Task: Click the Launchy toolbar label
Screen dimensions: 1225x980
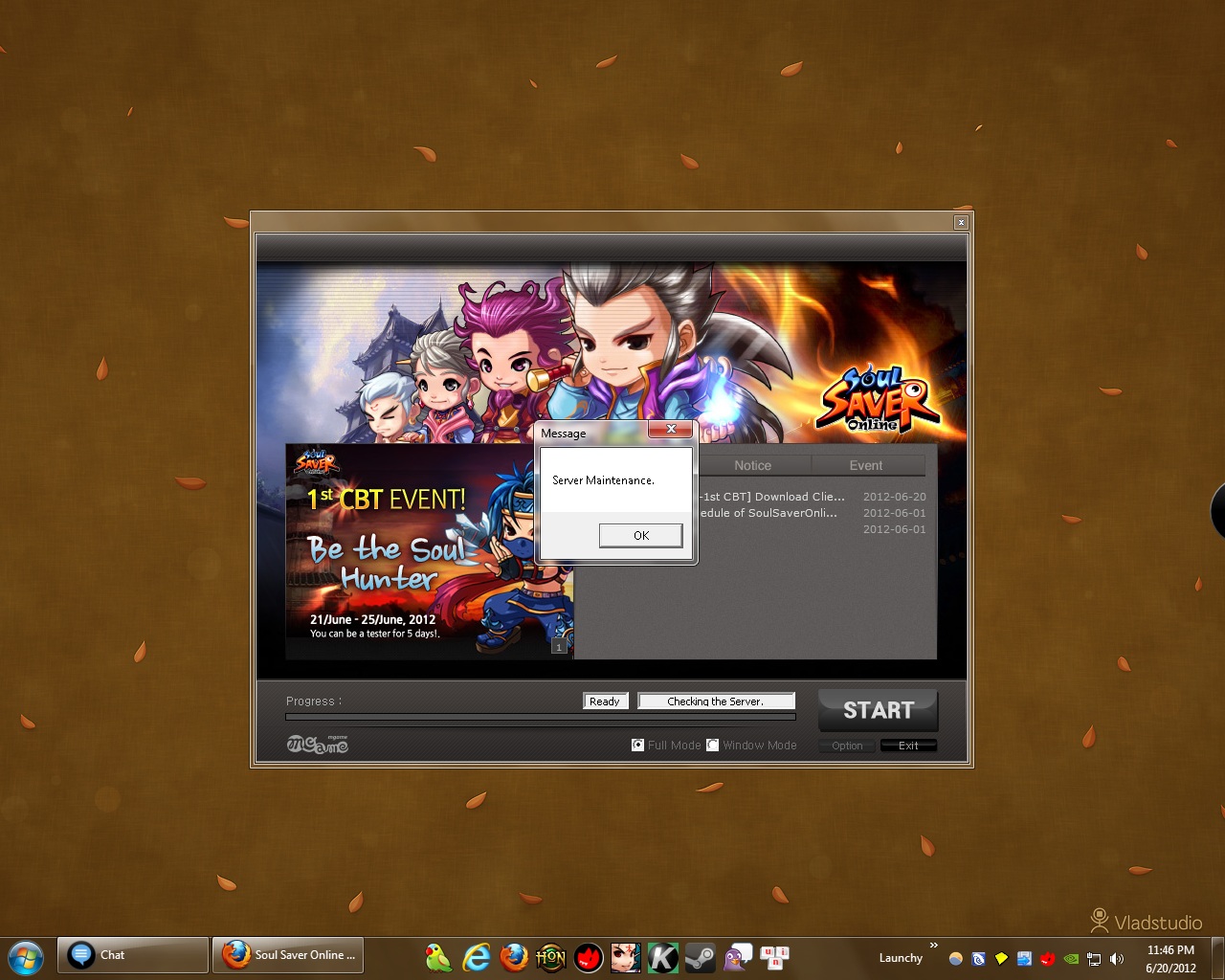Action: click(x=901, y=958)
